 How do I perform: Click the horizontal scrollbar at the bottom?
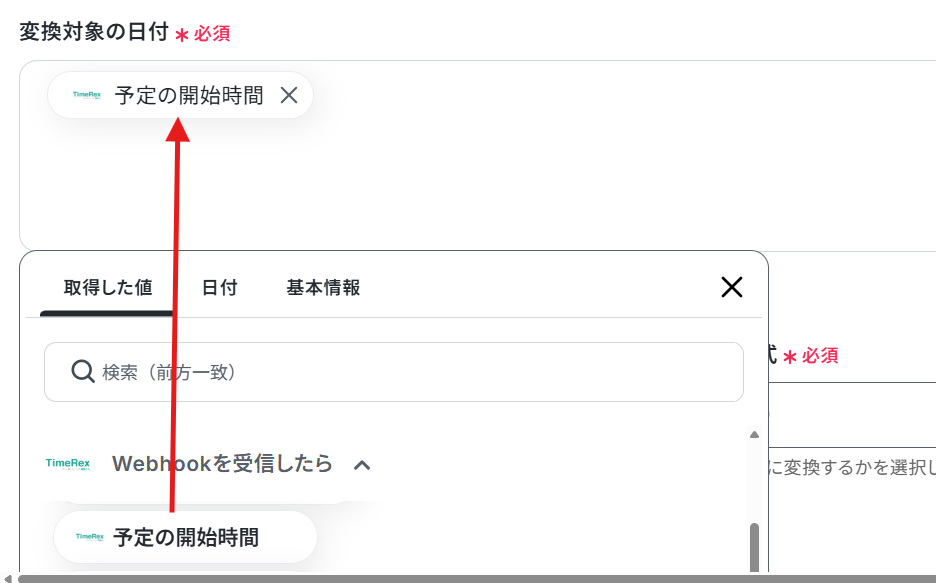[x=477, y=579]
